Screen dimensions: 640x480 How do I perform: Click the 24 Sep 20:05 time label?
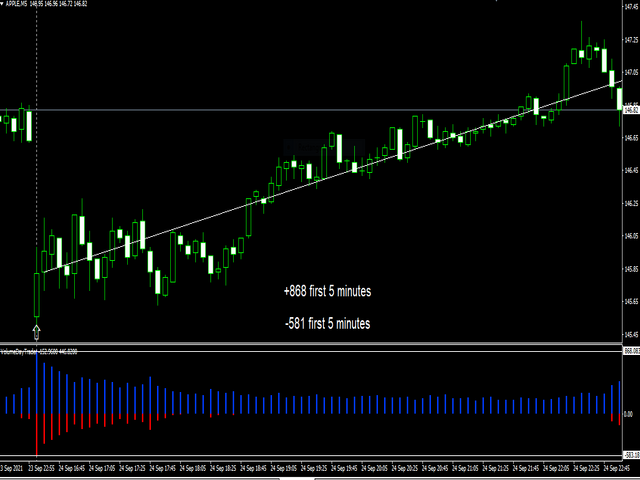tap(375, 468)
